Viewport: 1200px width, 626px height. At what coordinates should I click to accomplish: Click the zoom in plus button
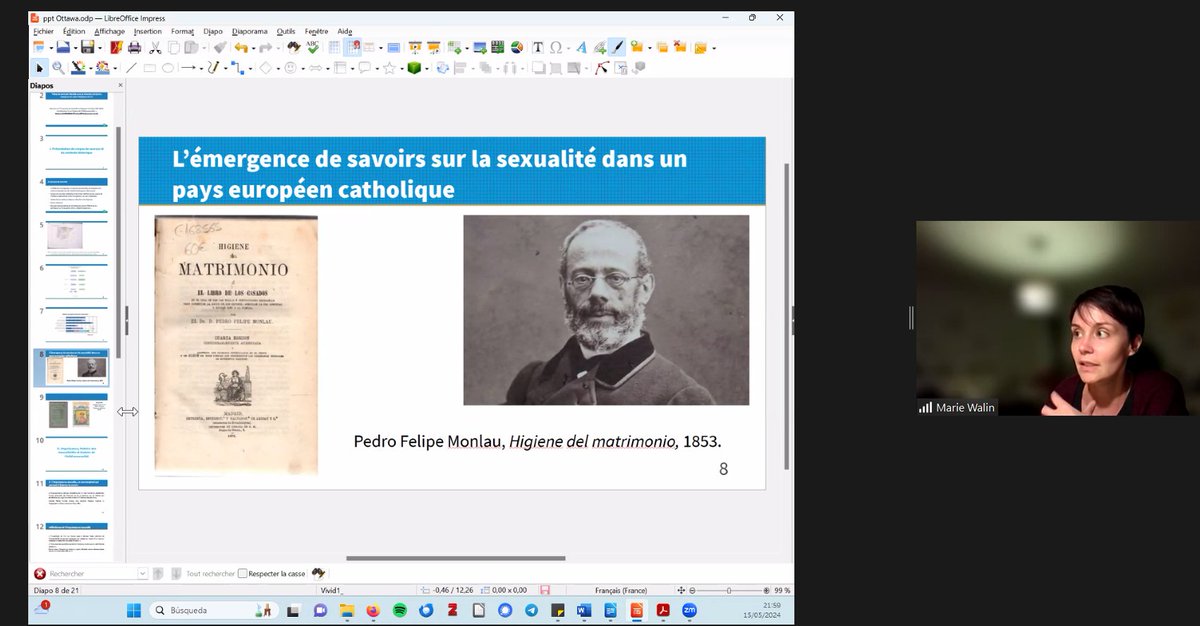point(766,591)
